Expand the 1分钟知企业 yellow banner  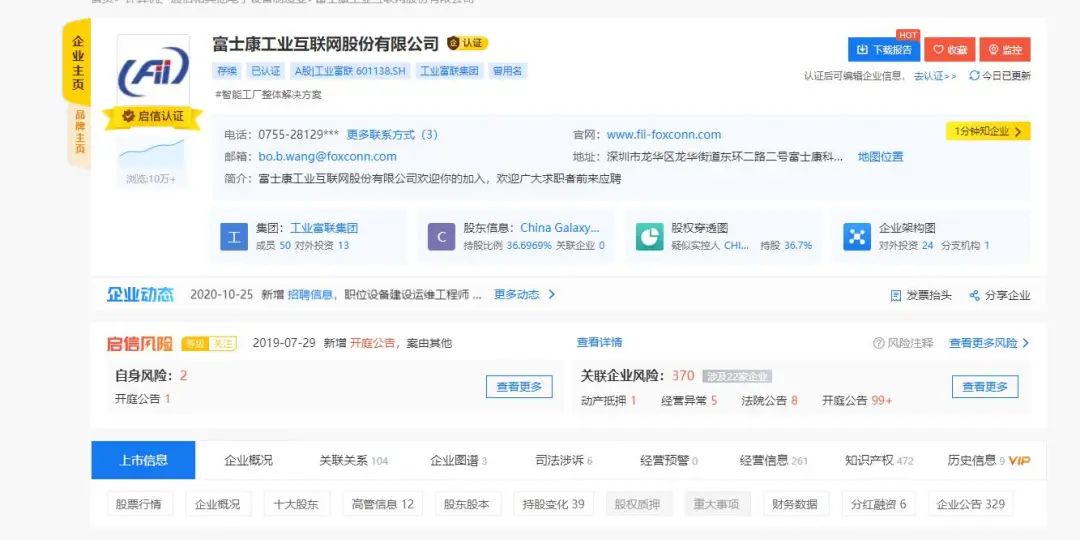(x=987, y=131)
